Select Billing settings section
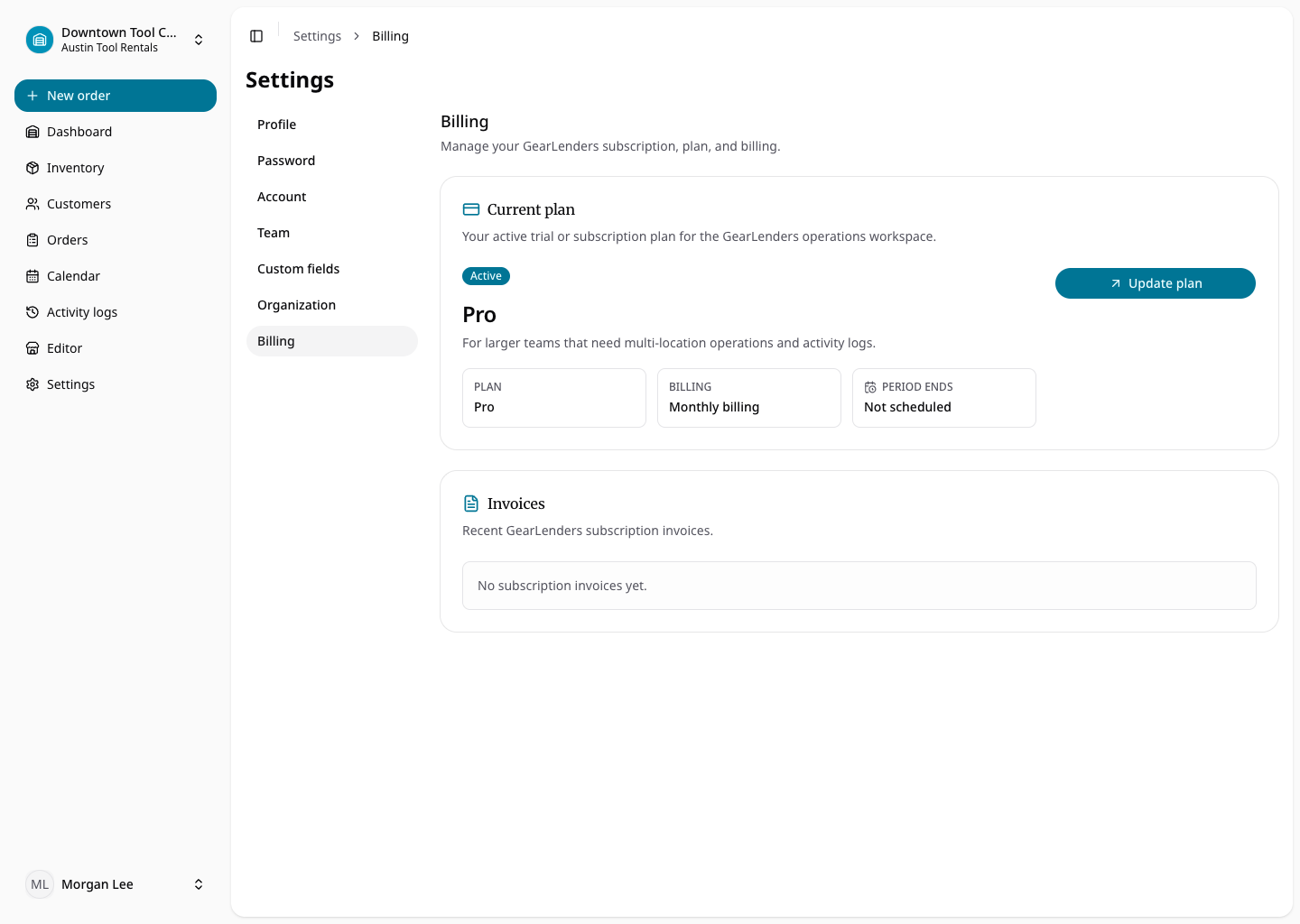The image size is (1300, 924). [x=332, y=341]
